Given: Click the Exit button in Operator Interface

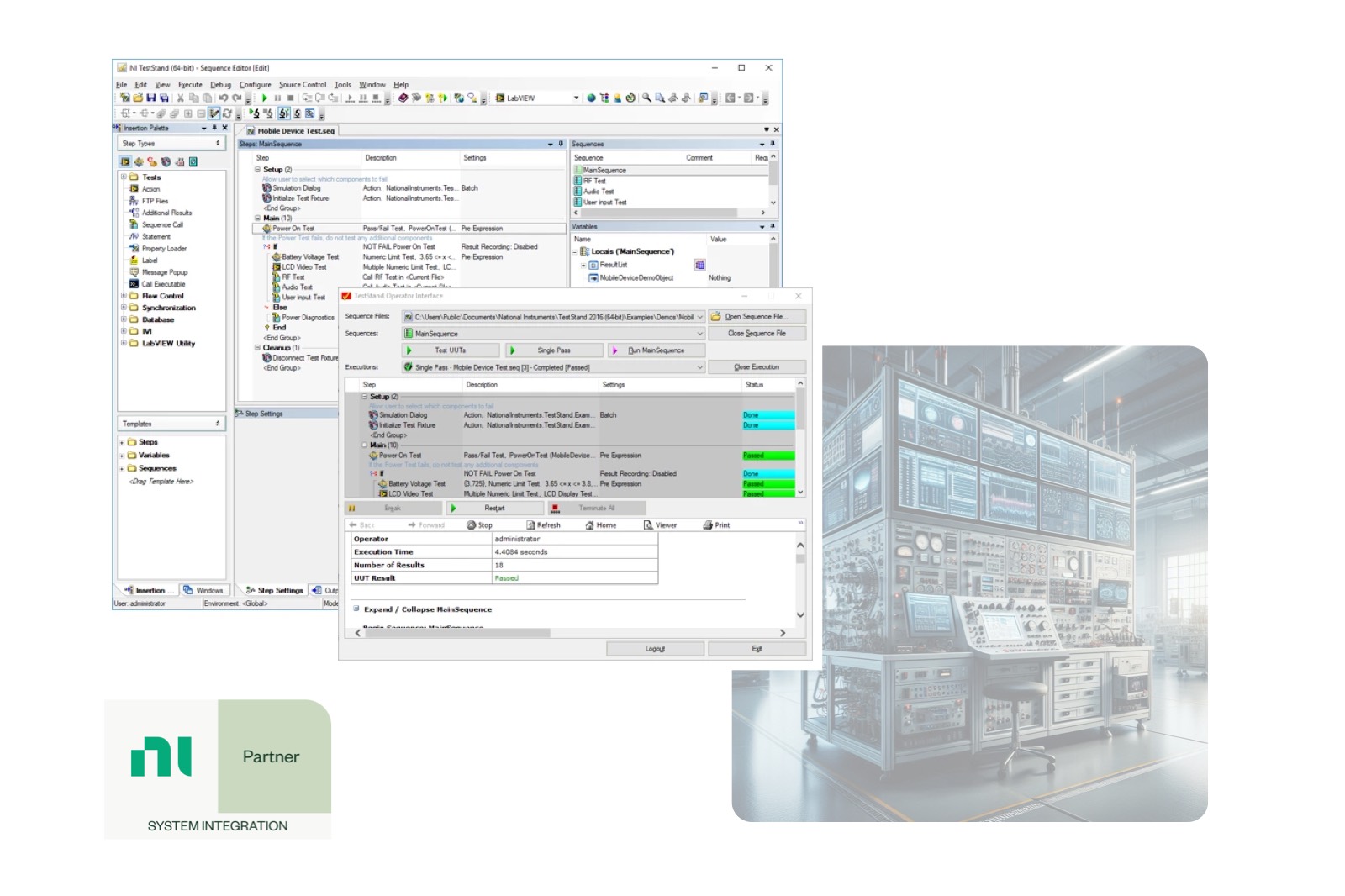Looking at the screenshot, I should [757, 649].
